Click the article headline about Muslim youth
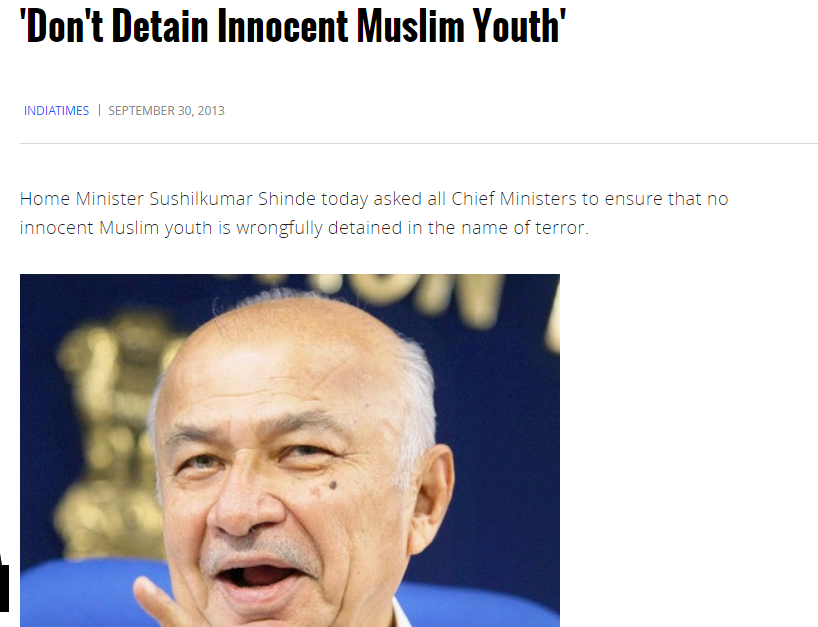 [293, 26]
